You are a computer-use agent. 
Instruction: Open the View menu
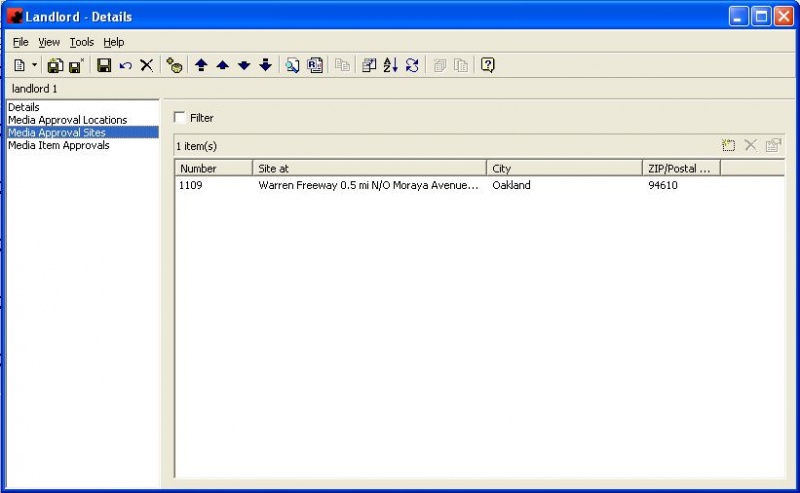pyautogui.click(x=49, y=42)
